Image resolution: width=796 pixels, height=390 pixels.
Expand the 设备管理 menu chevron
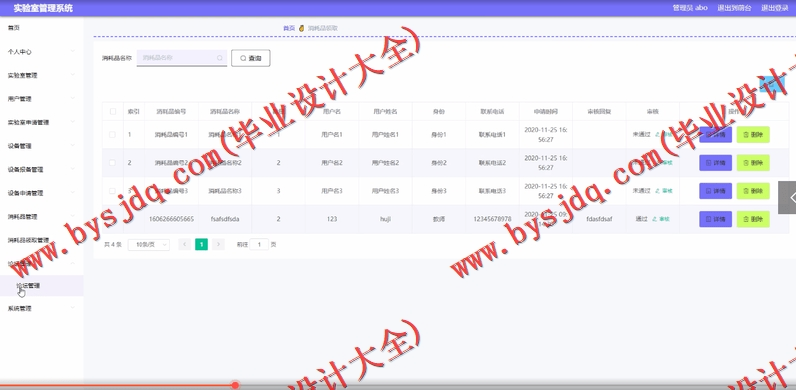coord(73,146)
